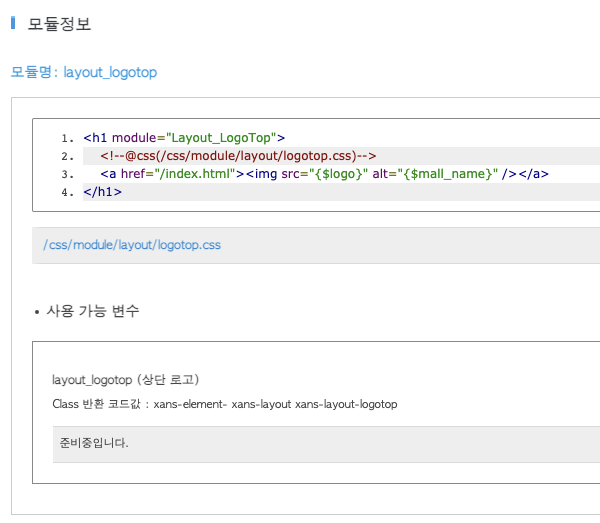The width and height of the screenshot is (600, 523).
Task: Click line number 3 in code box
Action: pos(67,174)
